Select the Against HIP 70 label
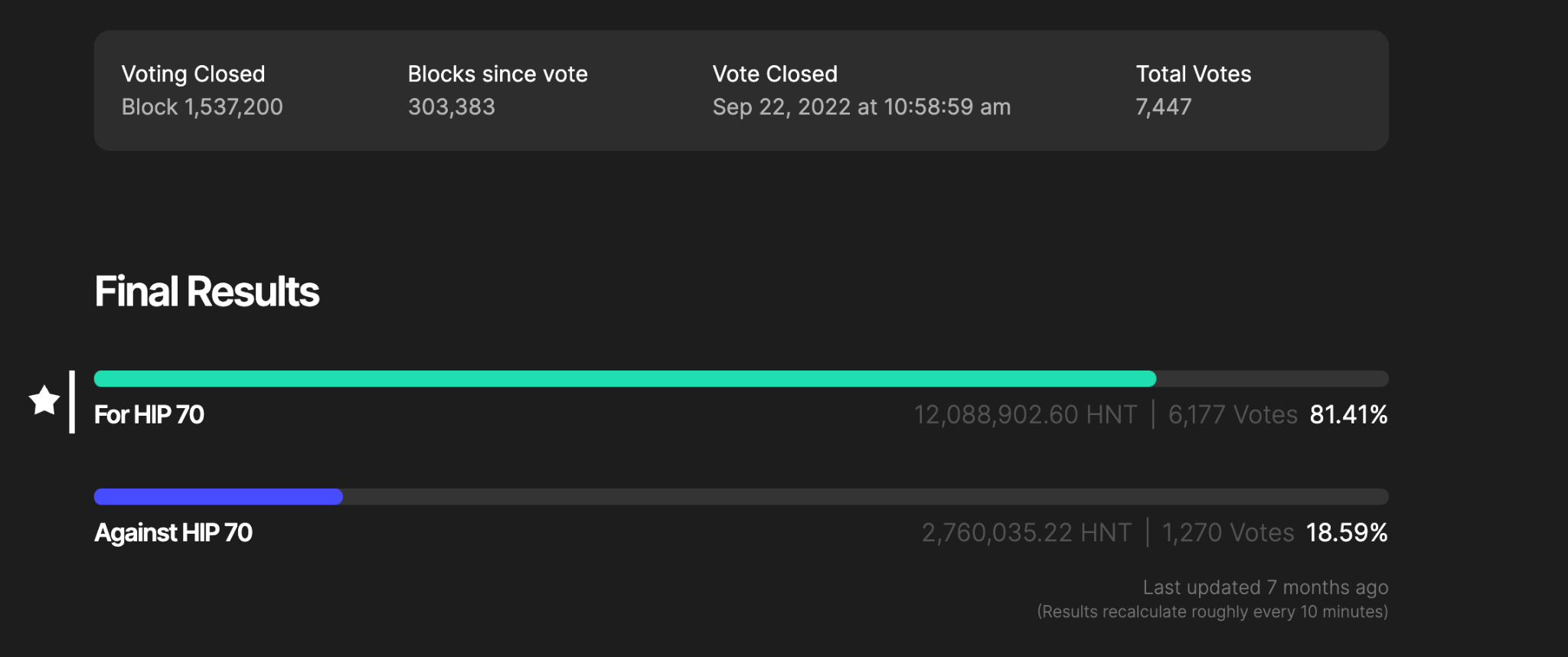Screen dimensions: 1568x657 tap(173, 532)
